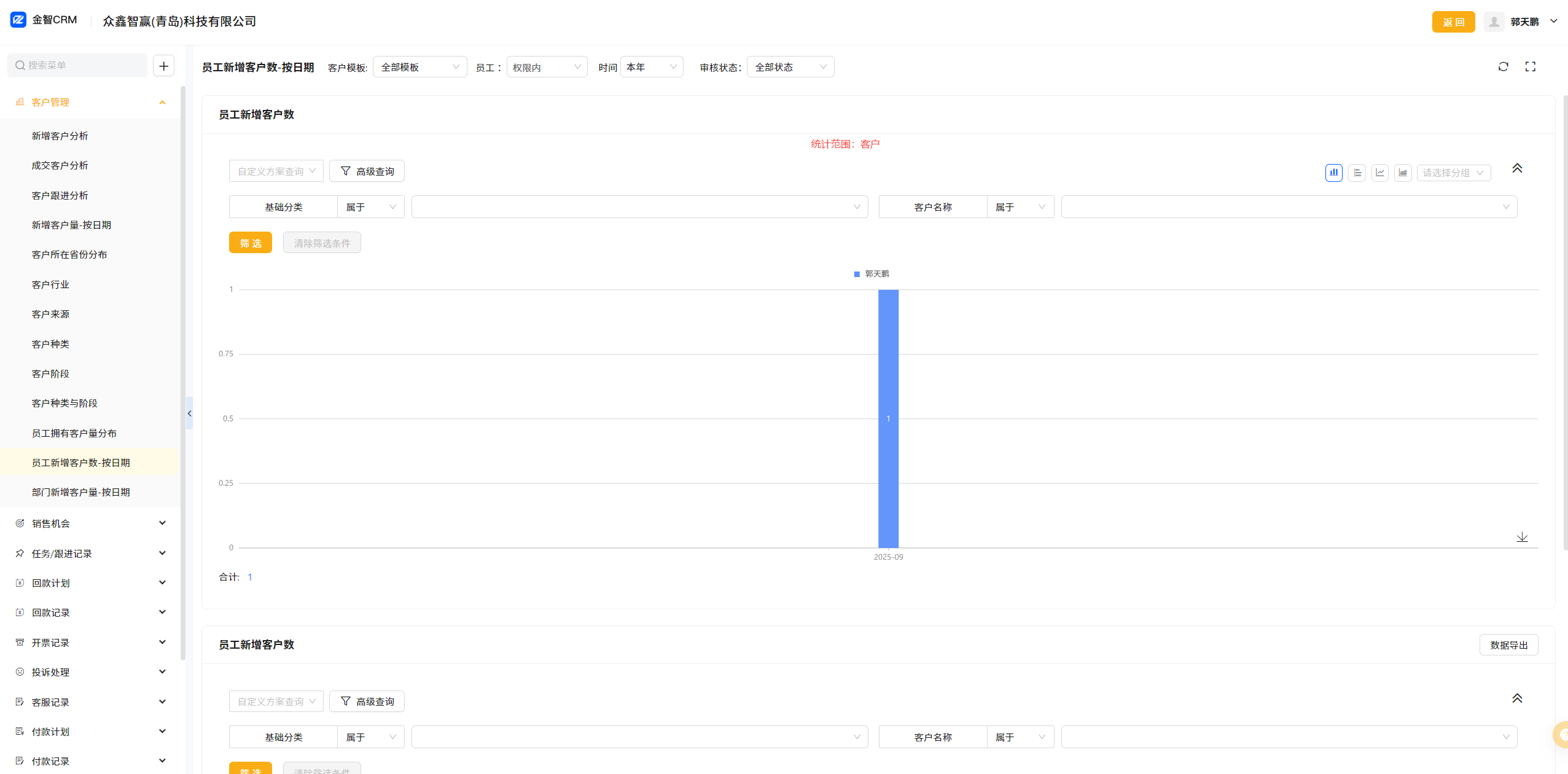Switch chart to horizontal bar view
Screen dimensions: 1568x774
[1357, 173]
